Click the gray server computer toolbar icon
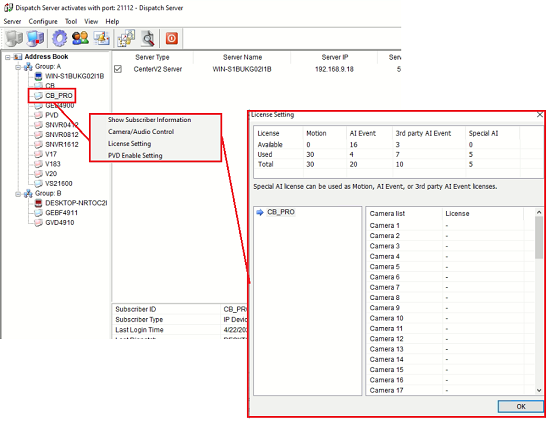Image resolution: width=552 pixels, height=422 pixels. [14, 38]
